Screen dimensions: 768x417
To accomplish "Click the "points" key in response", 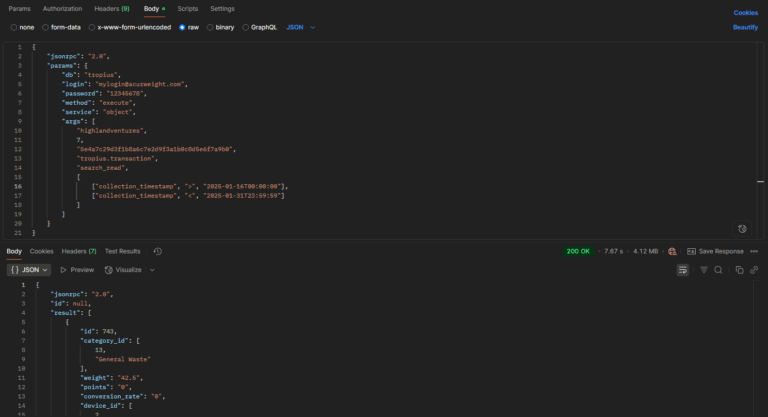I will click(95, 388).
